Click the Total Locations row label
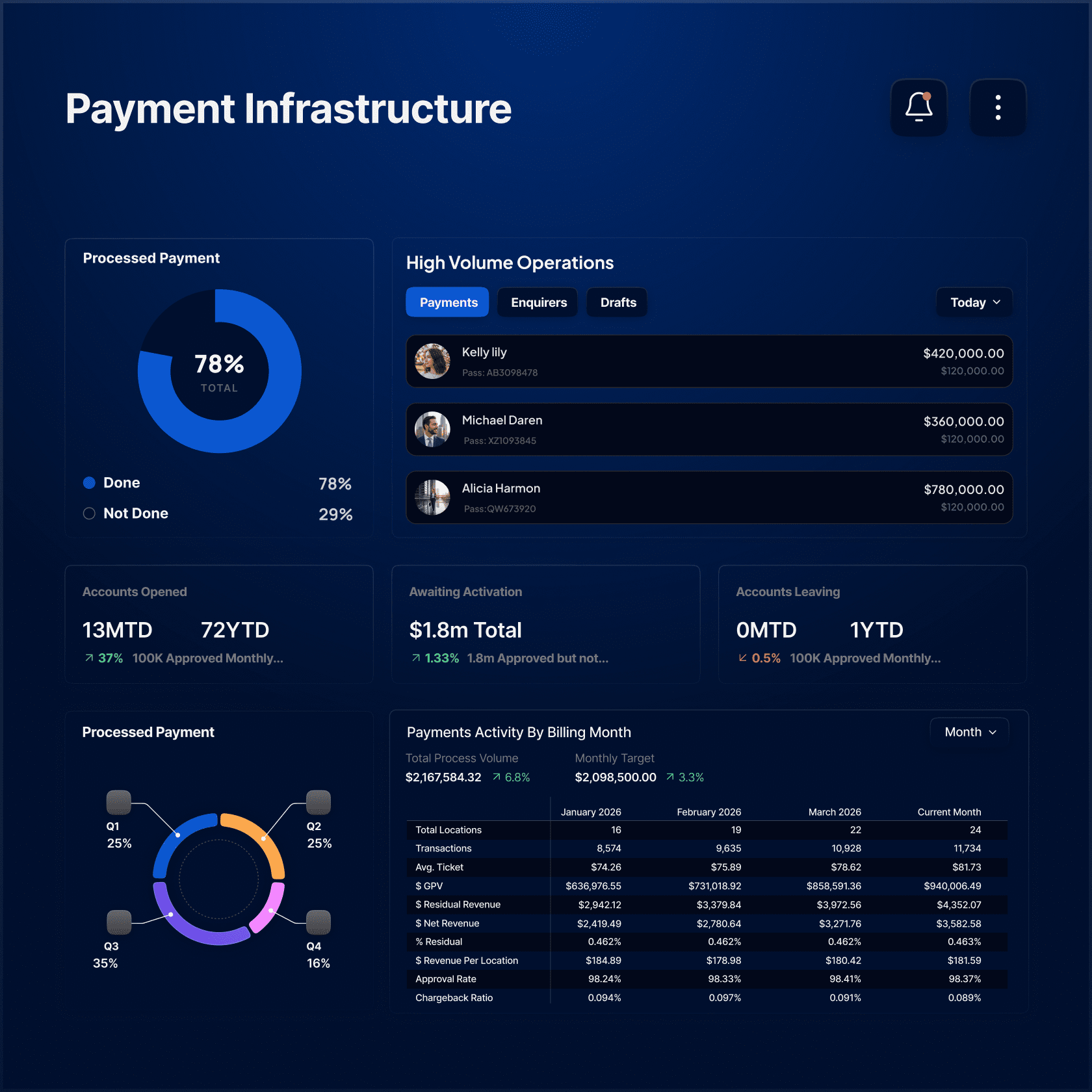 click(448, 830)
